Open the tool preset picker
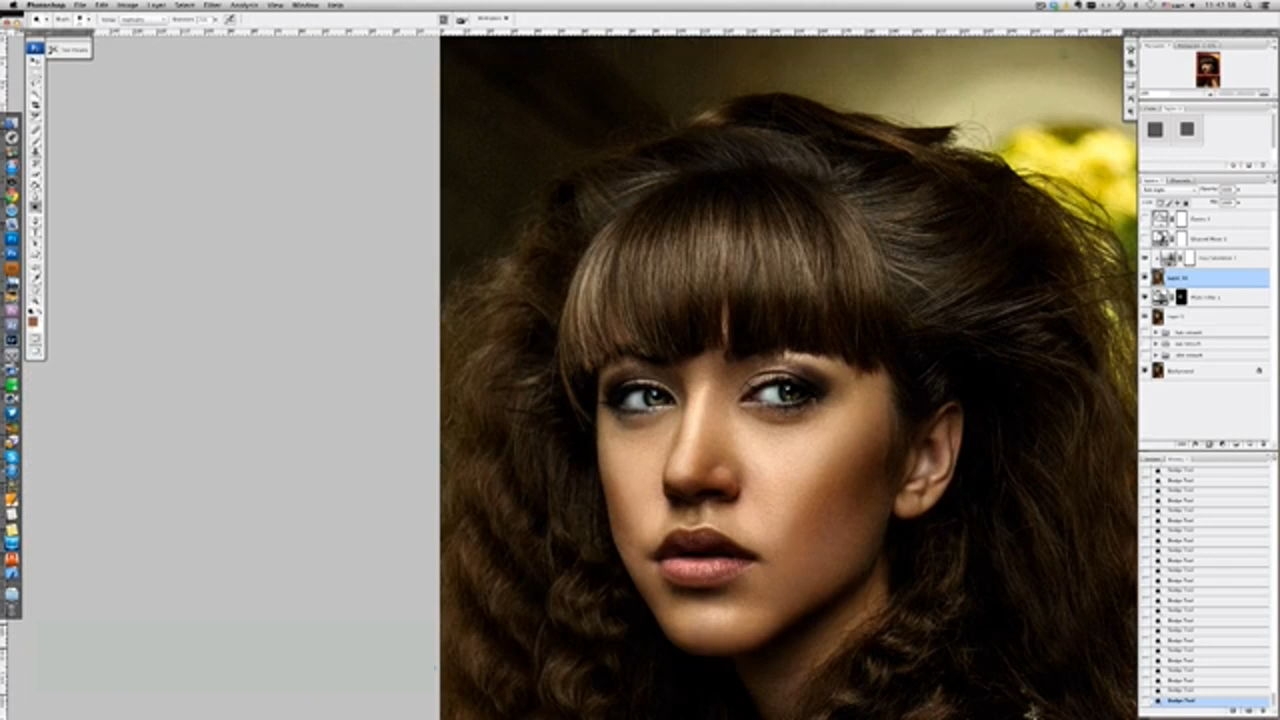 click(40, 19)
